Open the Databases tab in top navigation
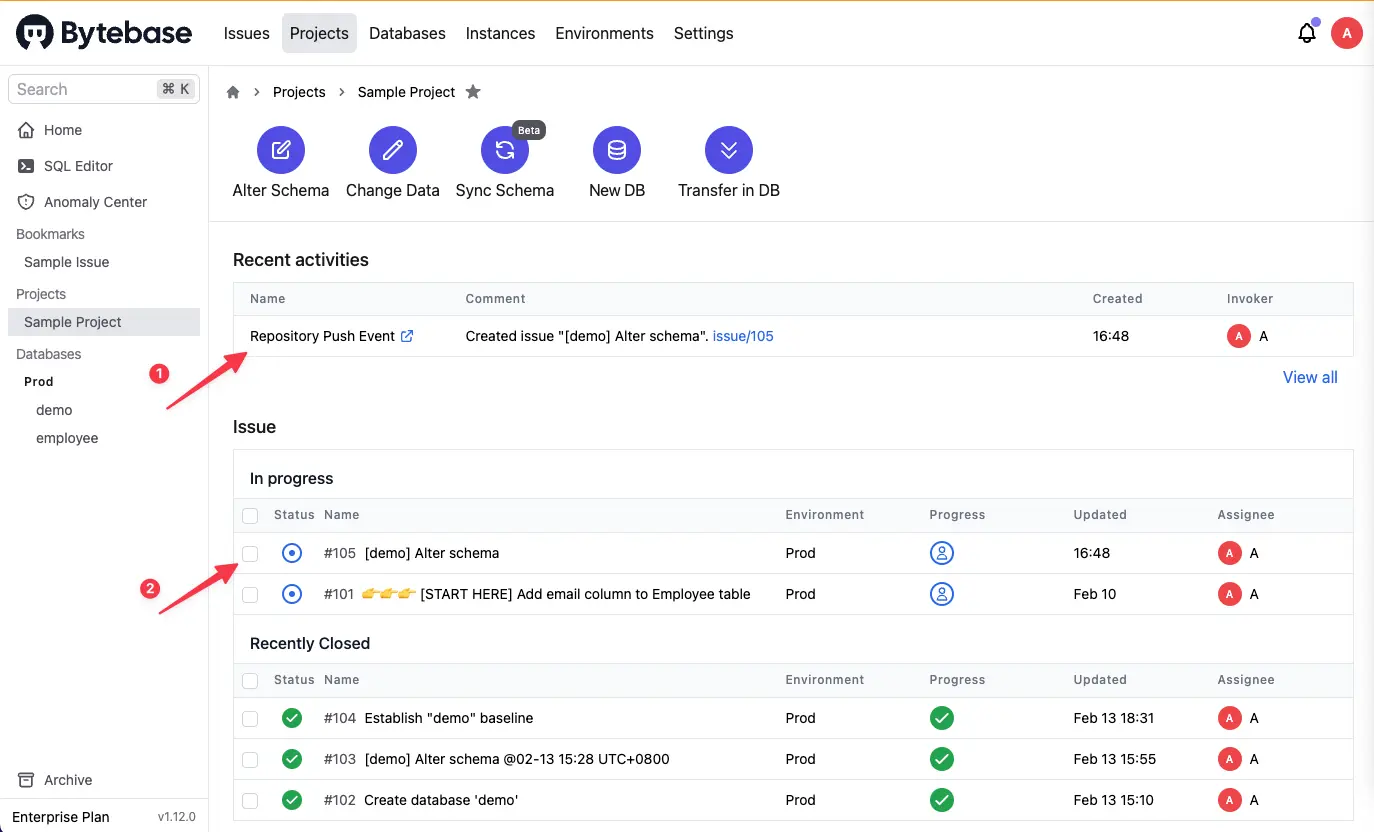1374x832 pixels. point(407,33)
